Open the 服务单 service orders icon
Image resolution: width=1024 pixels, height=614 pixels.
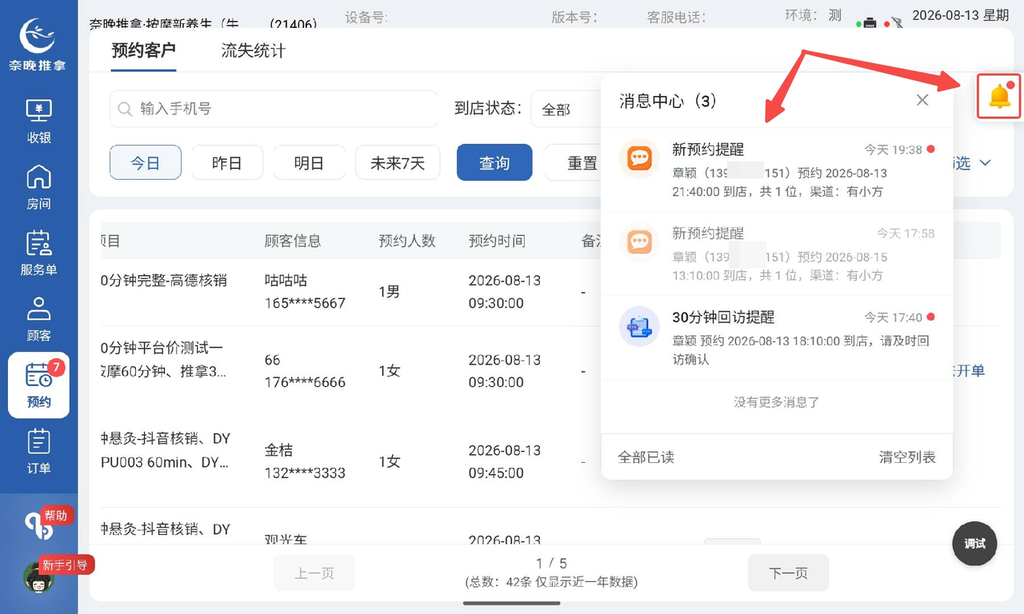pos(39,253)
